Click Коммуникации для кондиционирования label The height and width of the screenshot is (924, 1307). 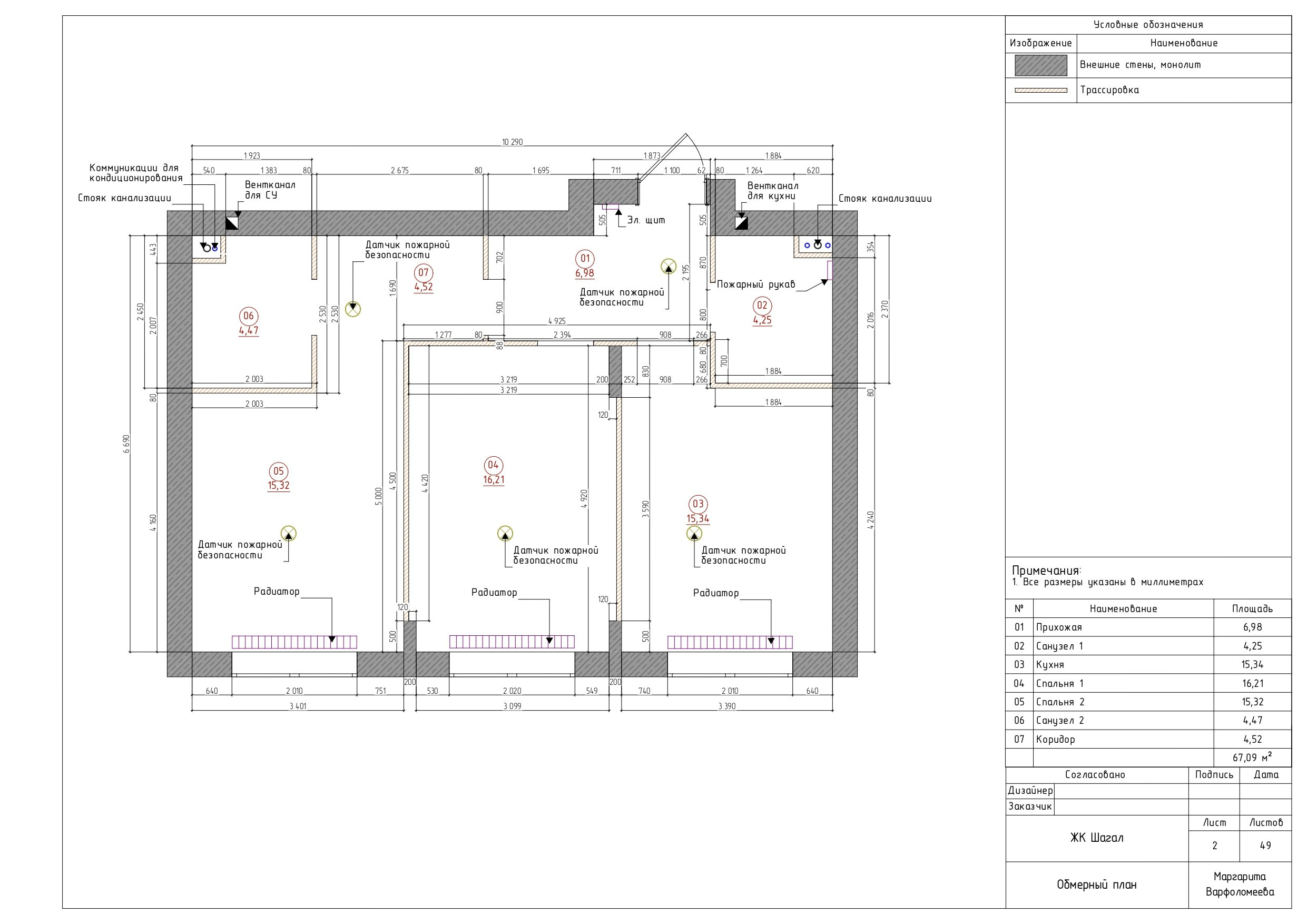(x=136, y=172)
